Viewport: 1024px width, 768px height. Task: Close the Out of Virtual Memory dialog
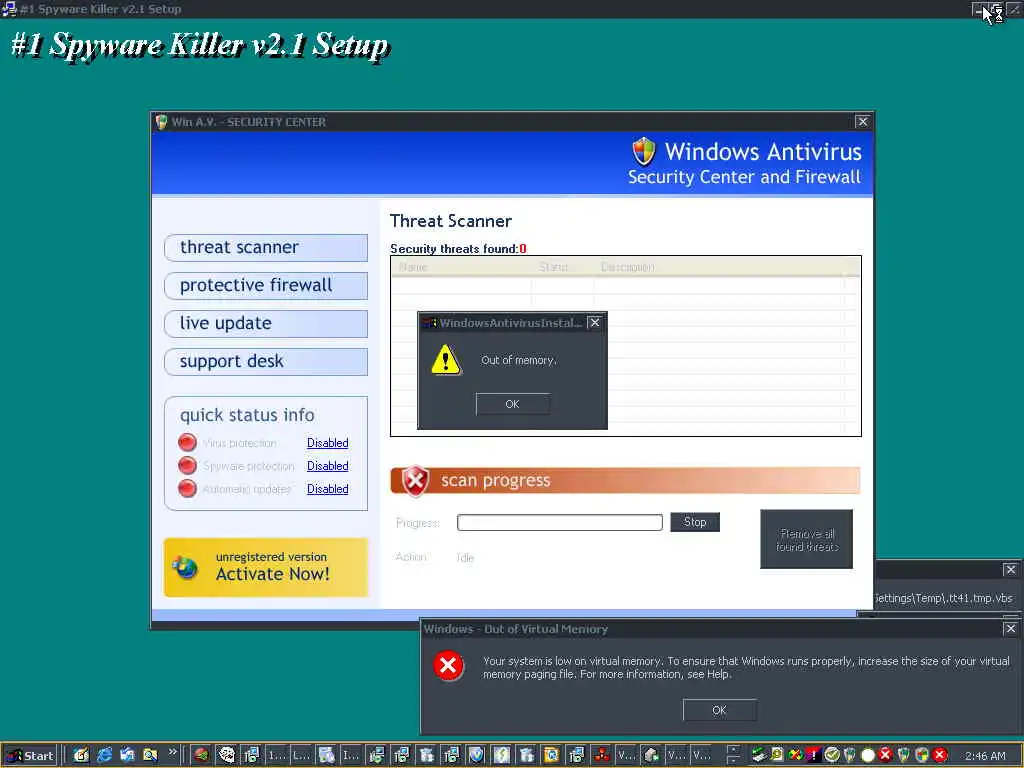click(x=1010, y=628)
